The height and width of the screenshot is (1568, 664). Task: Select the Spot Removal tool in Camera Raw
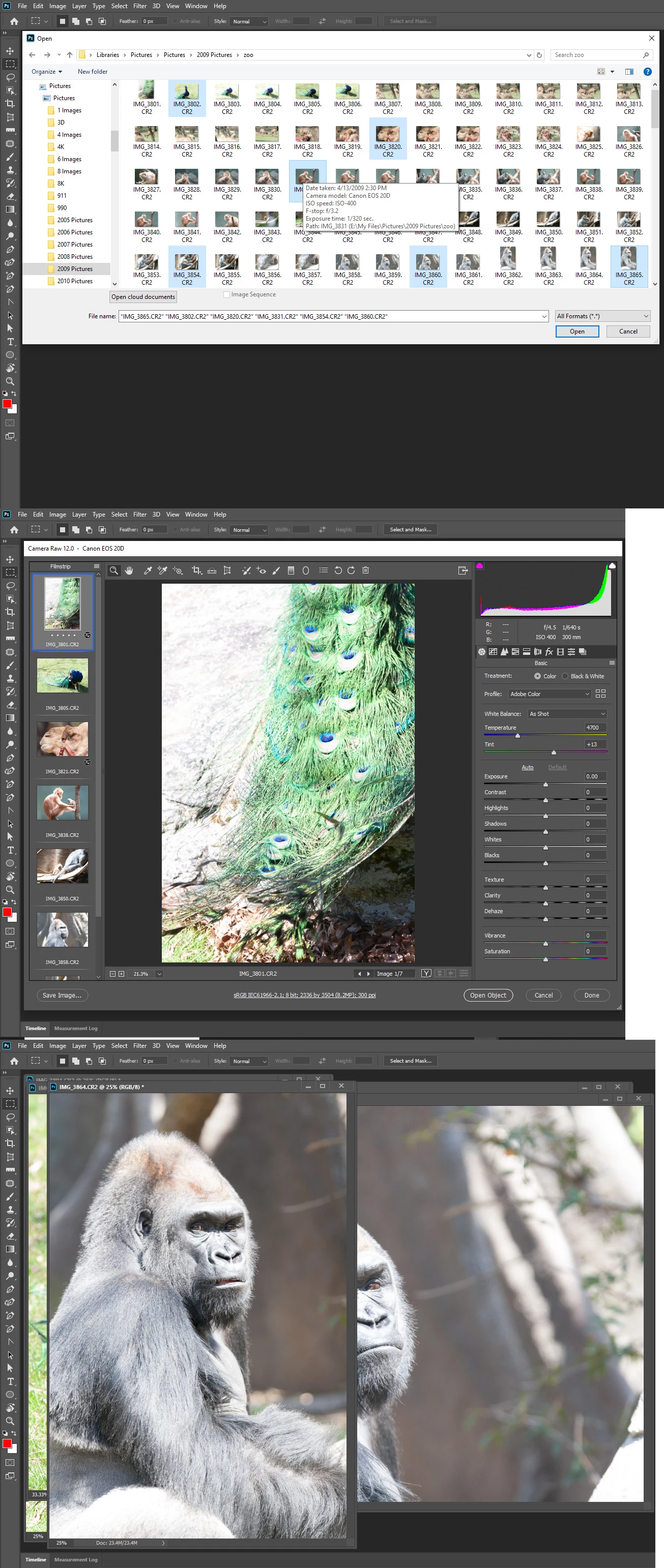click(246, 570)
